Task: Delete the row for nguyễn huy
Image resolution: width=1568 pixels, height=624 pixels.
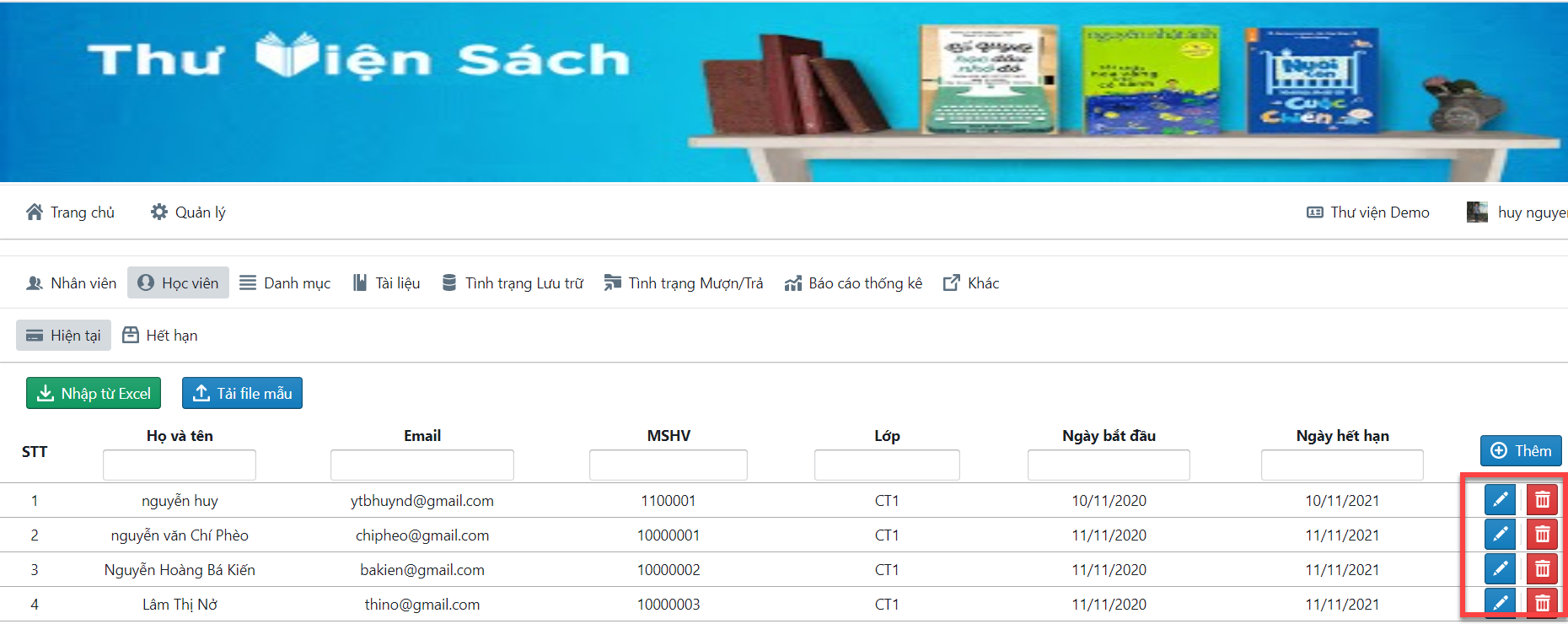Action: [x=1542, y=500]
